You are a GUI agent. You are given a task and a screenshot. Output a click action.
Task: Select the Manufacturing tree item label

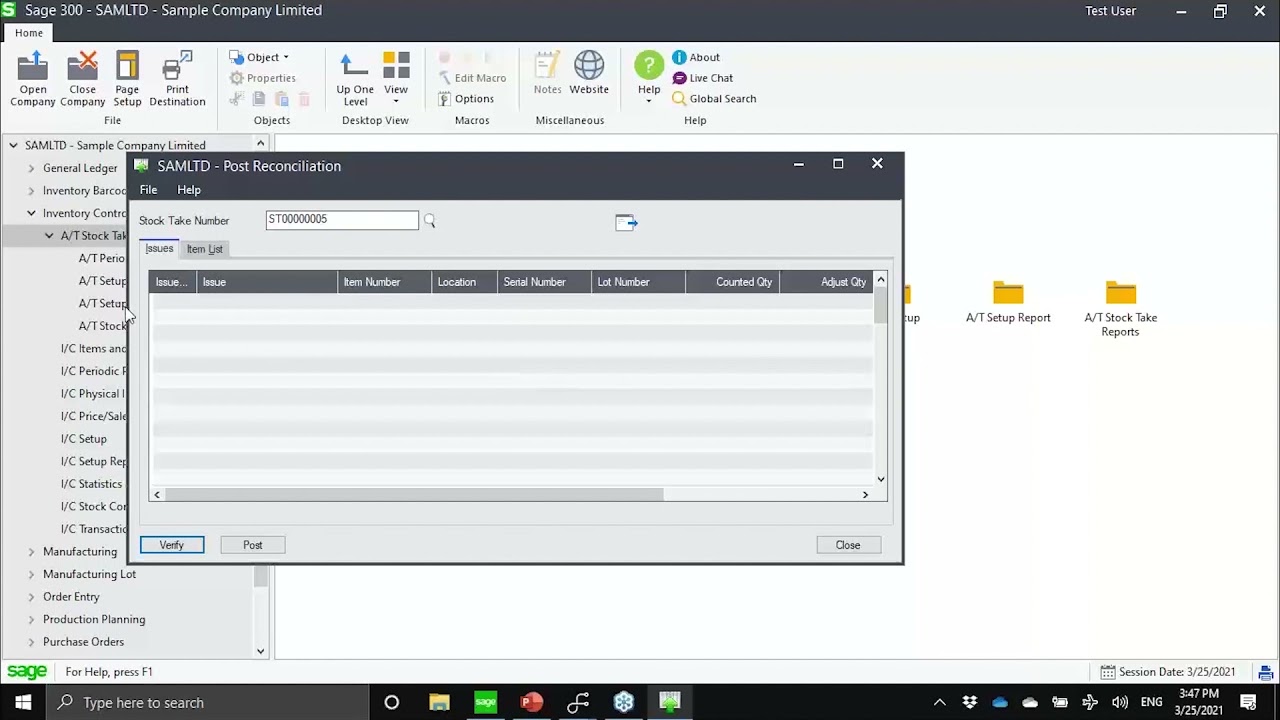[80, 552]
